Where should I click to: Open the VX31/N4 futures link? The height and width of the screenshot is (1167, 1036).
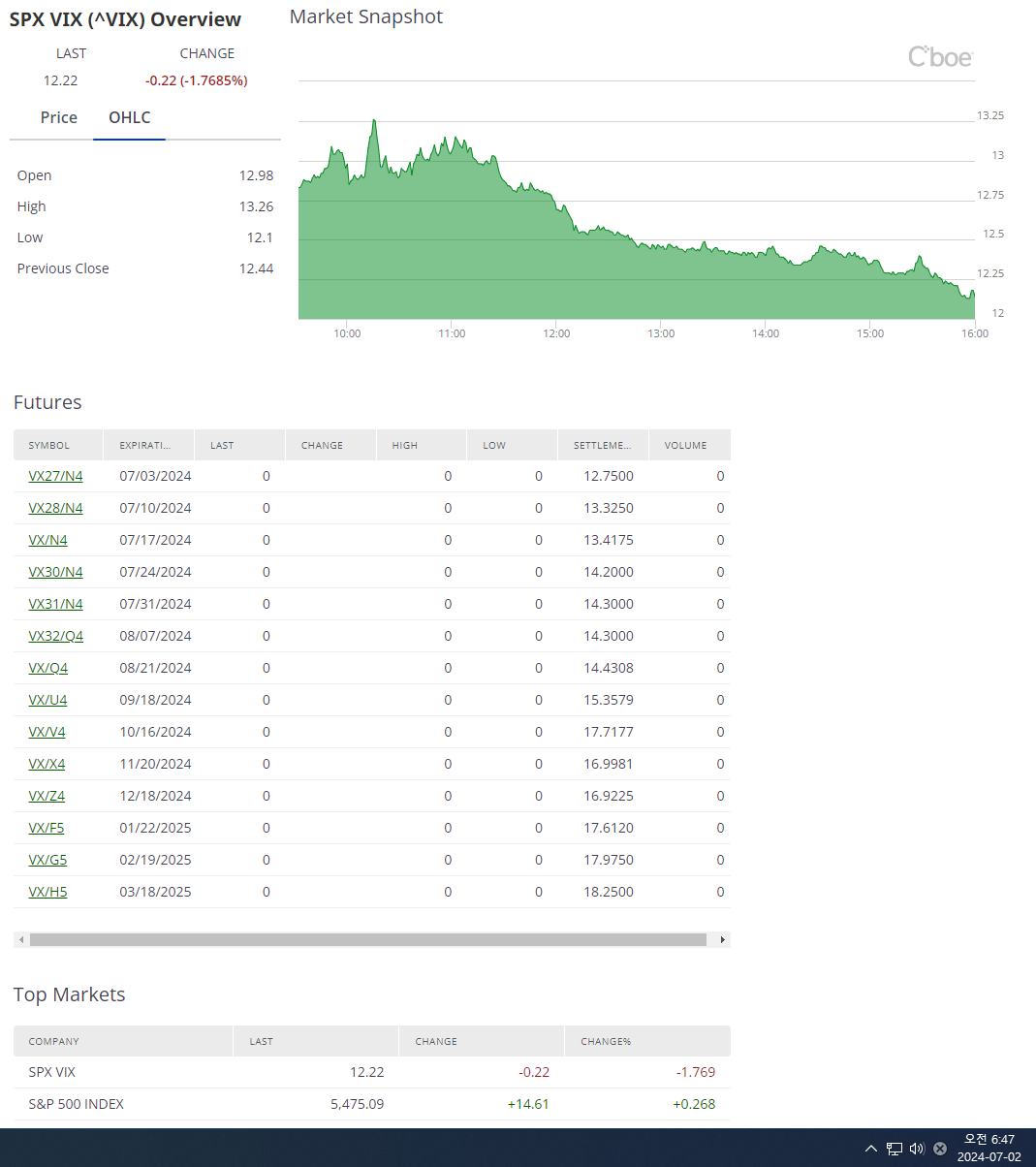click(55, 604)
